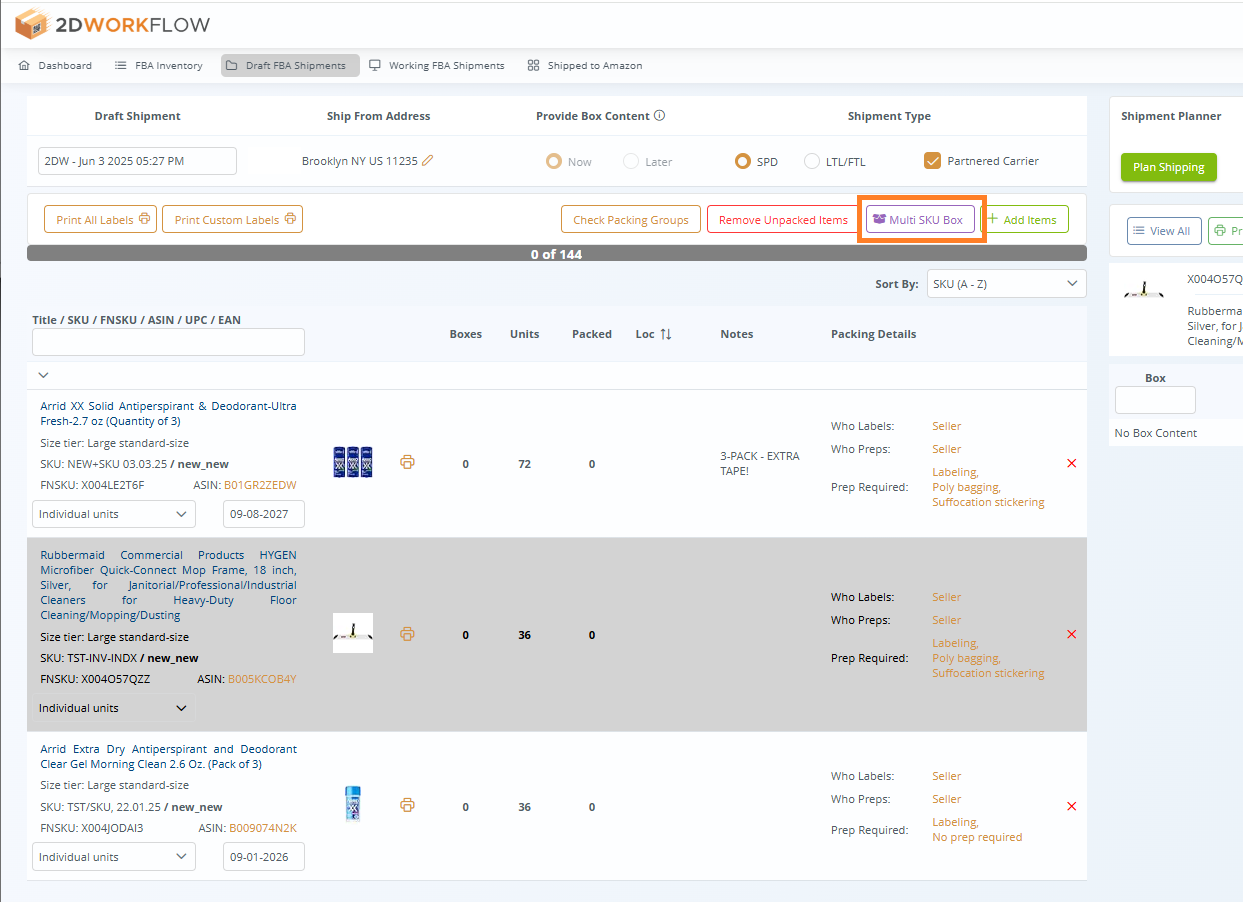This screenshot has height=902, width=1243.
Task: Select the LTL/FTL radio button
Action: tap(810, 160)
